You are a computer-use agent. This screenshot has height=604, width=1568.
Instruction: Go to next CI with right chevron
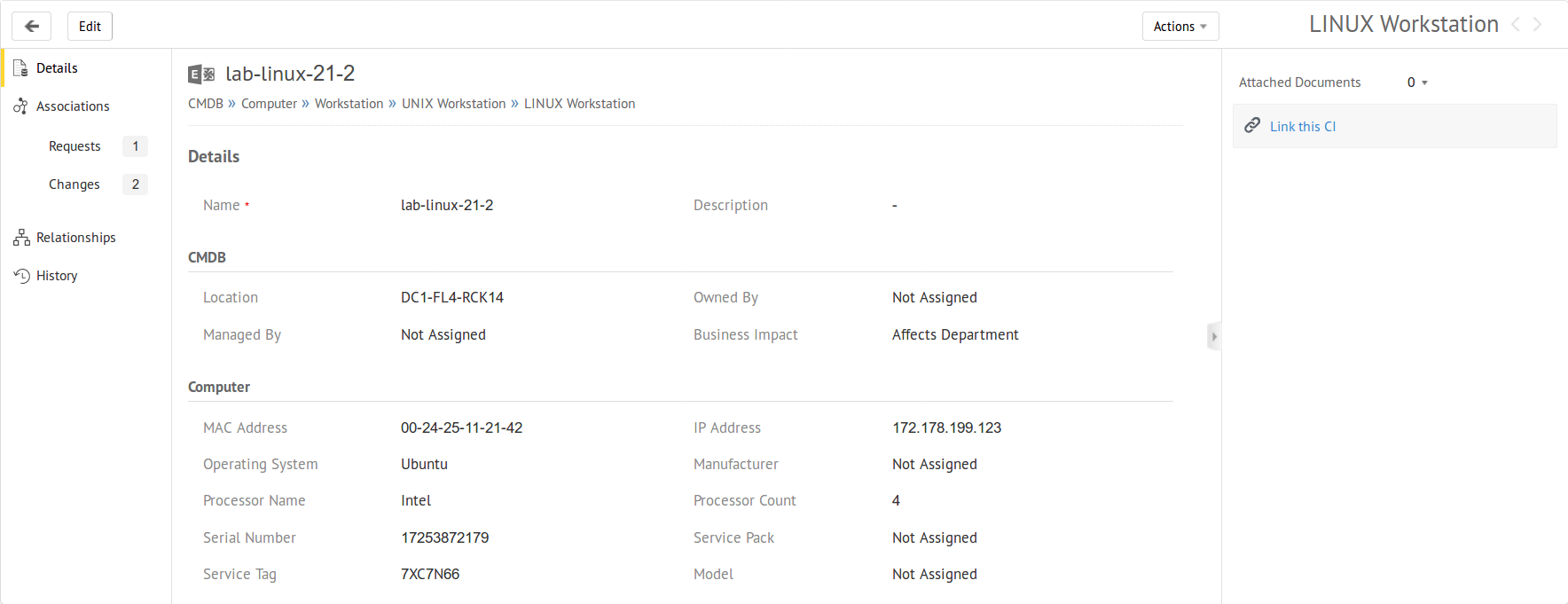(x=1538, y=25)
